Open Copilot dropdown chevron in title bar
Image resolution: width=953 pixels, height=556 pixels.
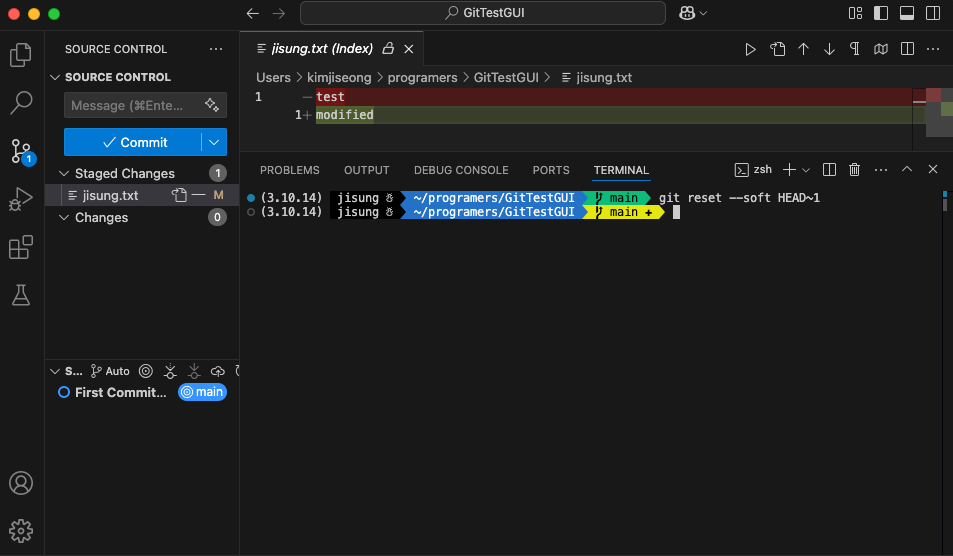[x=703, y=13]
